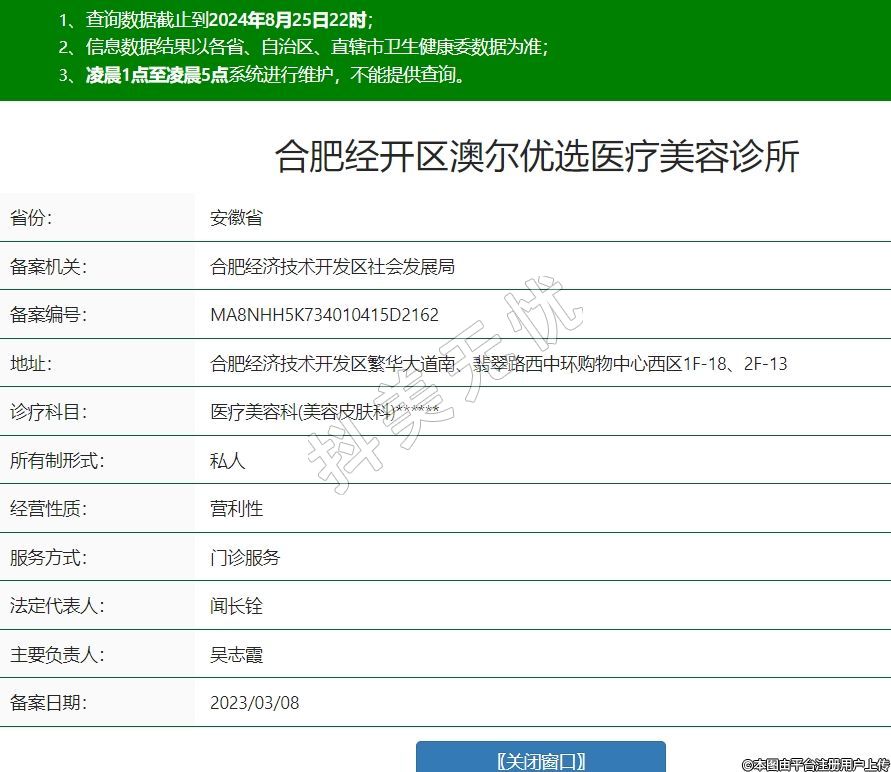Image resolution: width=891 pixels, height=772 pixels.
Task: Click the 诊疗科目 row label
Action: (x=49, y=412)
